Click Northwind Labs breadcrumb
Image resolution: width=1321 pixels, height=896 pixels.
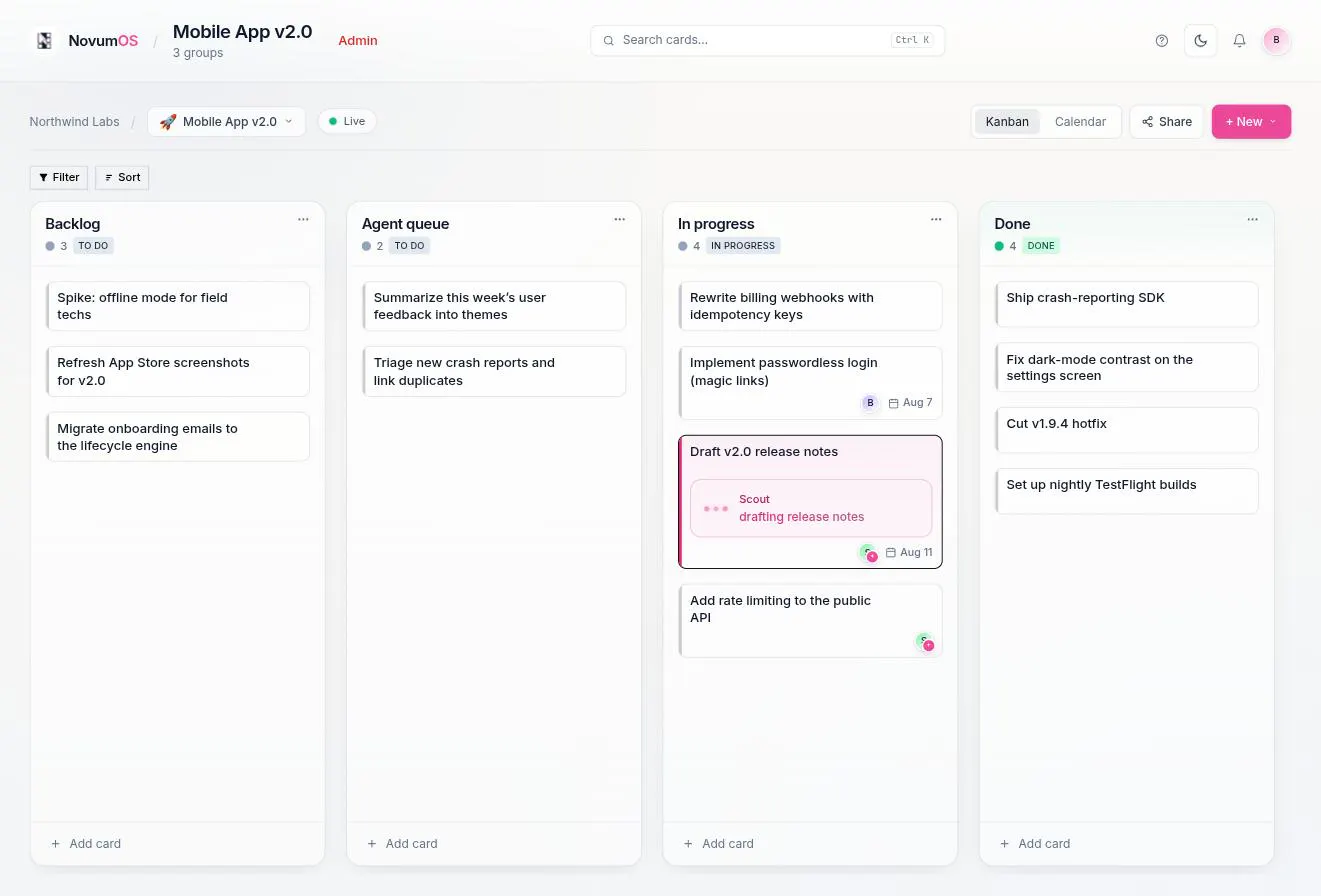[74, 122]
